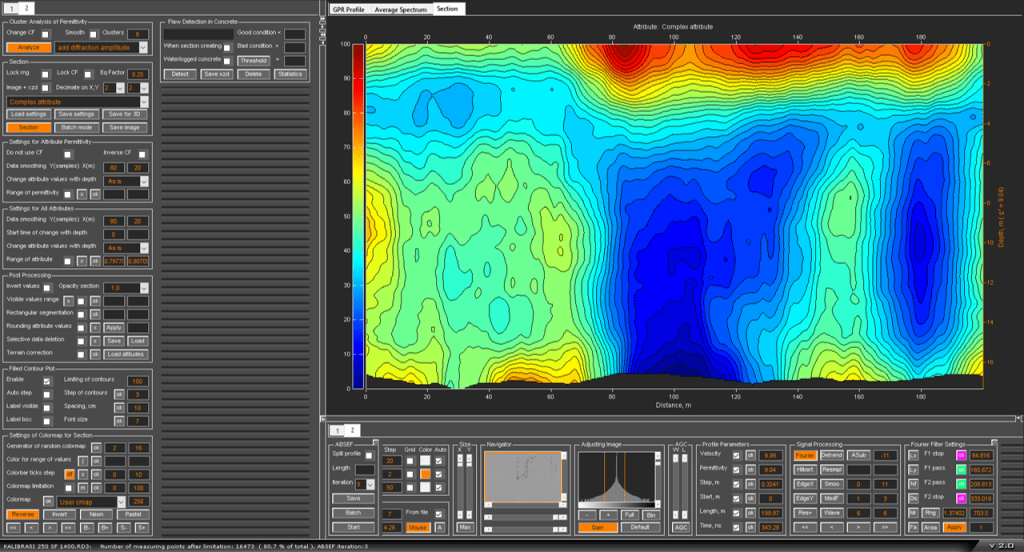The width and height of the screenshot is (1024, 552).
Task: Click the Lx Fourier filter button
Action: click(912, 454)
